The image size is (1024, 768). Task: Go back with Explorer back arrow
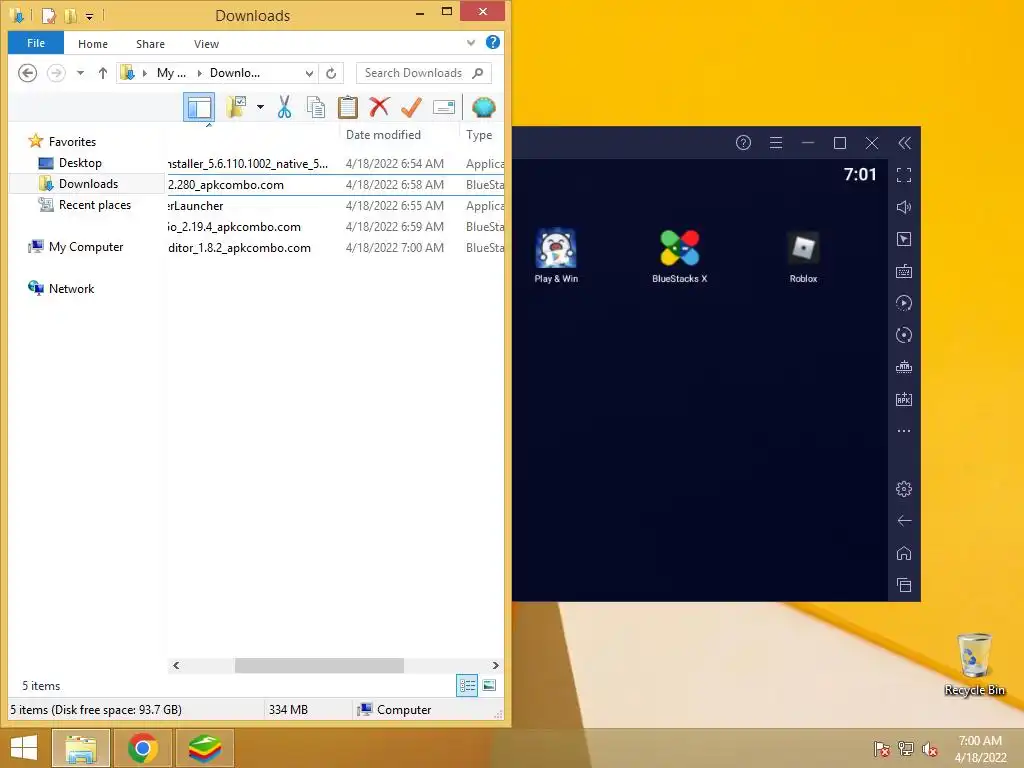[x=27, y=72]
